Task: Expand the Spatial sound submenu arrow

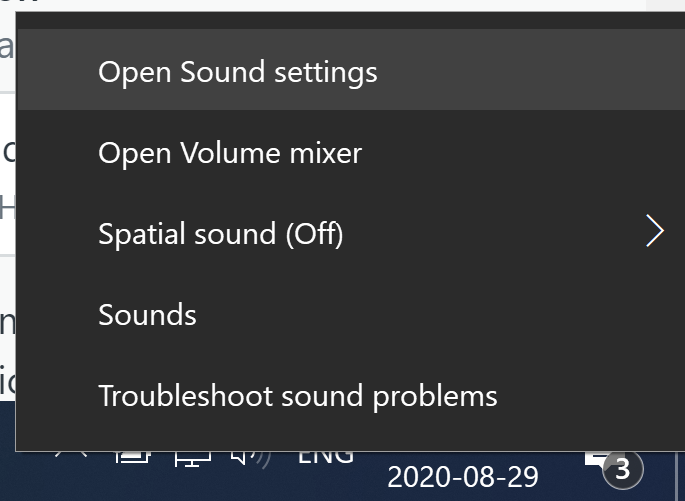Action: (655, 232)
